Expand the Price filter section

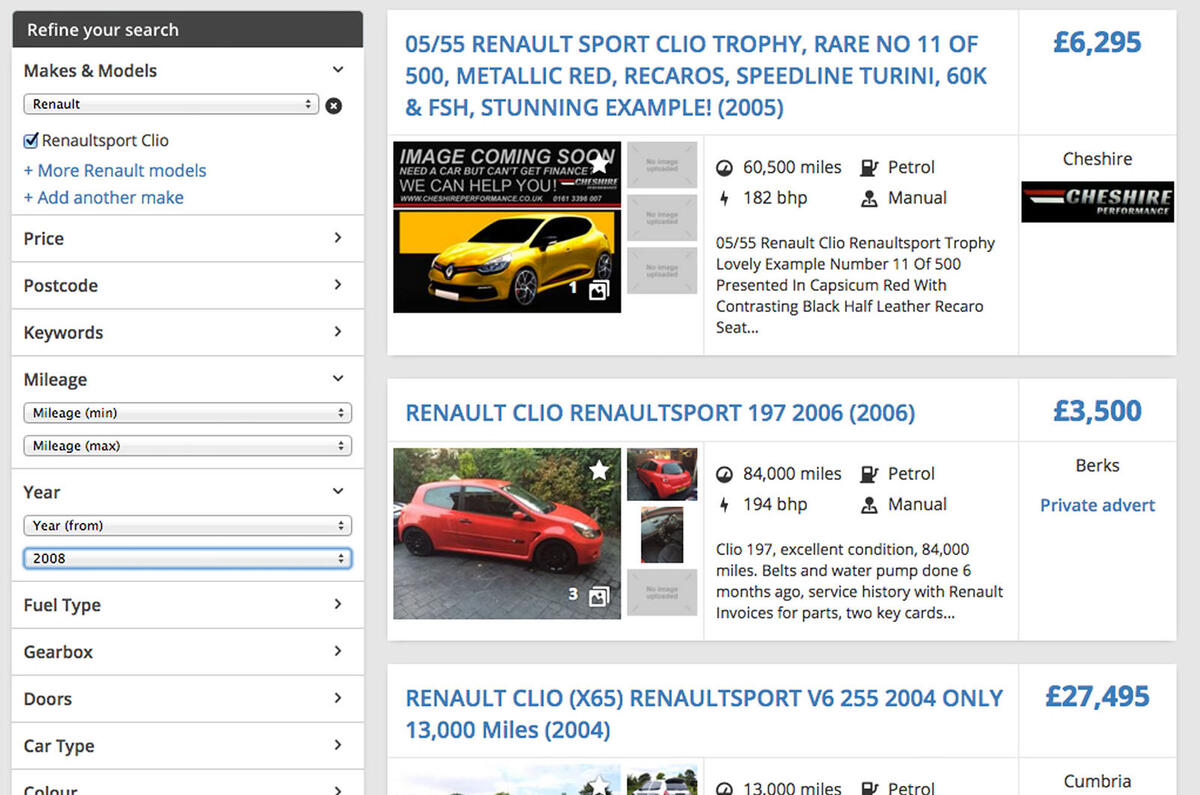pyautogui.click(x=187, y=238)
